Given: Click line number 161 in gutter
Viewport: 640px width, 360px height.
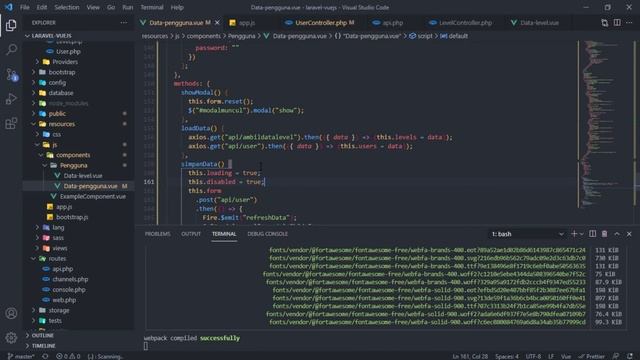Looking at the screenshot, I should point(149,182).
